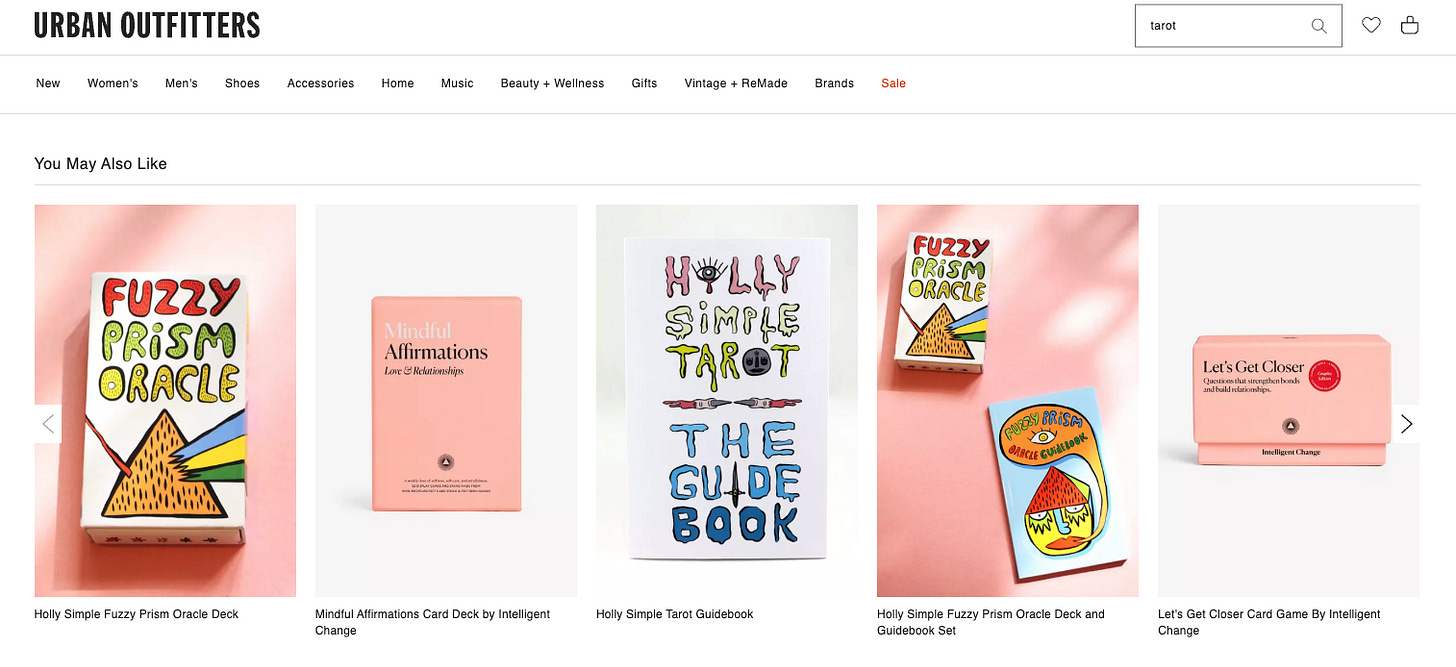Open the shopping bag icon
Image resolution: width=1456 pixels, height=667 pixels.
[1409, 25]
